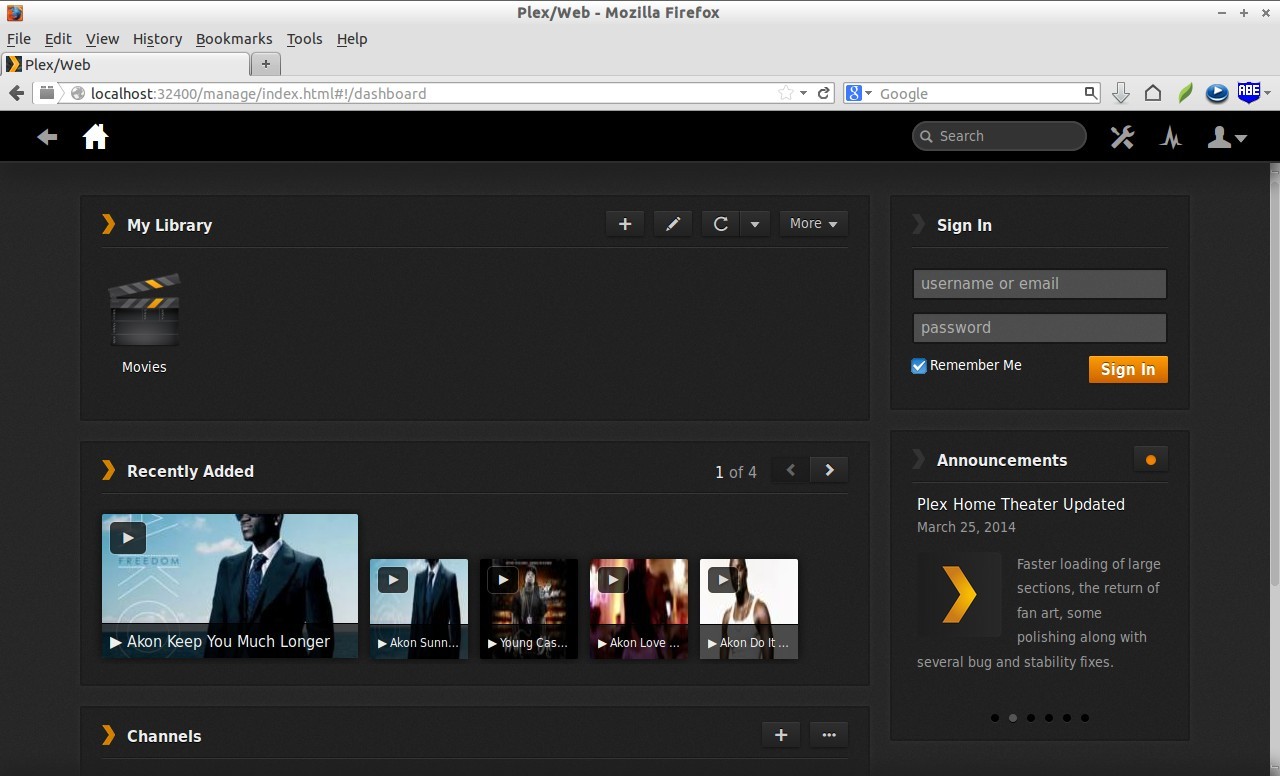The width and height of the screenshot is (1280, 776).
Task: Open the activity pulse status icon
Action: (1171, 137)
